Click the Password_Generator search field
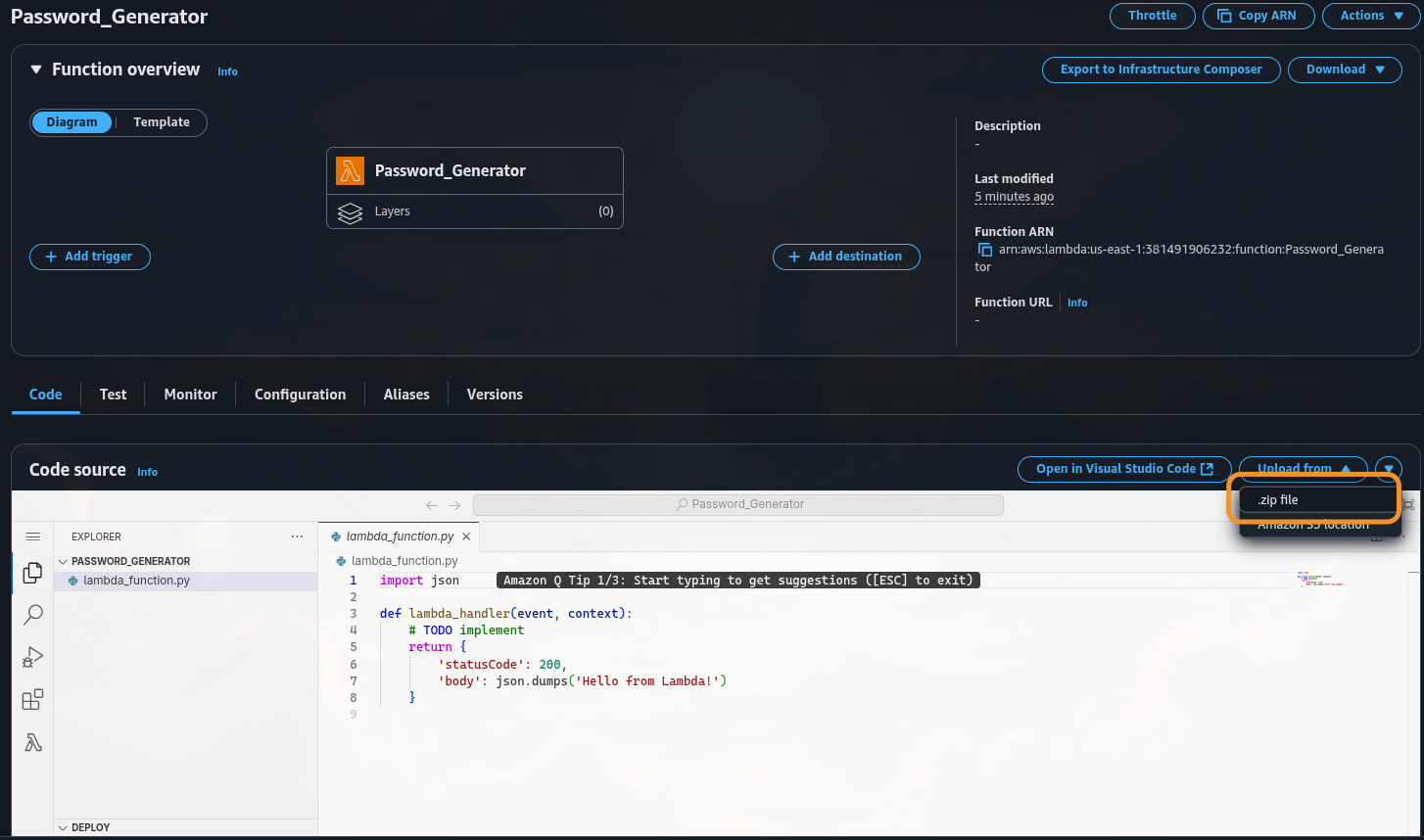 click(x=738, y=504)
